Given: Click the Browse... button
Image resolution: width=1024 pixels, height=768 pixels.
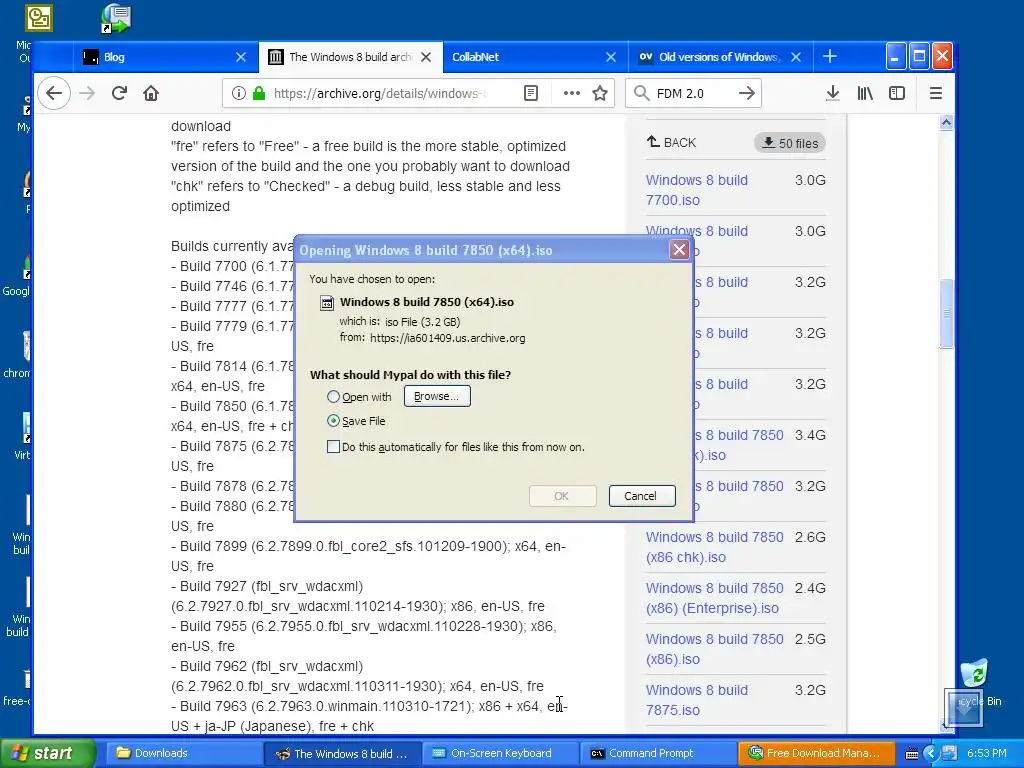Looking at the screenshot, I should coord(437,396).
